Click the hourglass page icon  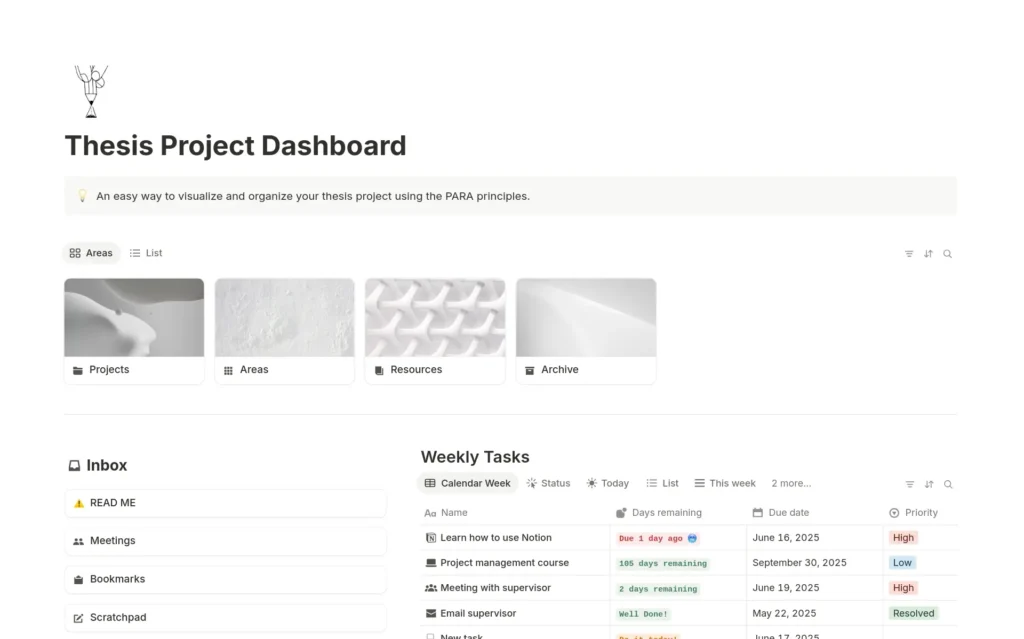point(91,91)
